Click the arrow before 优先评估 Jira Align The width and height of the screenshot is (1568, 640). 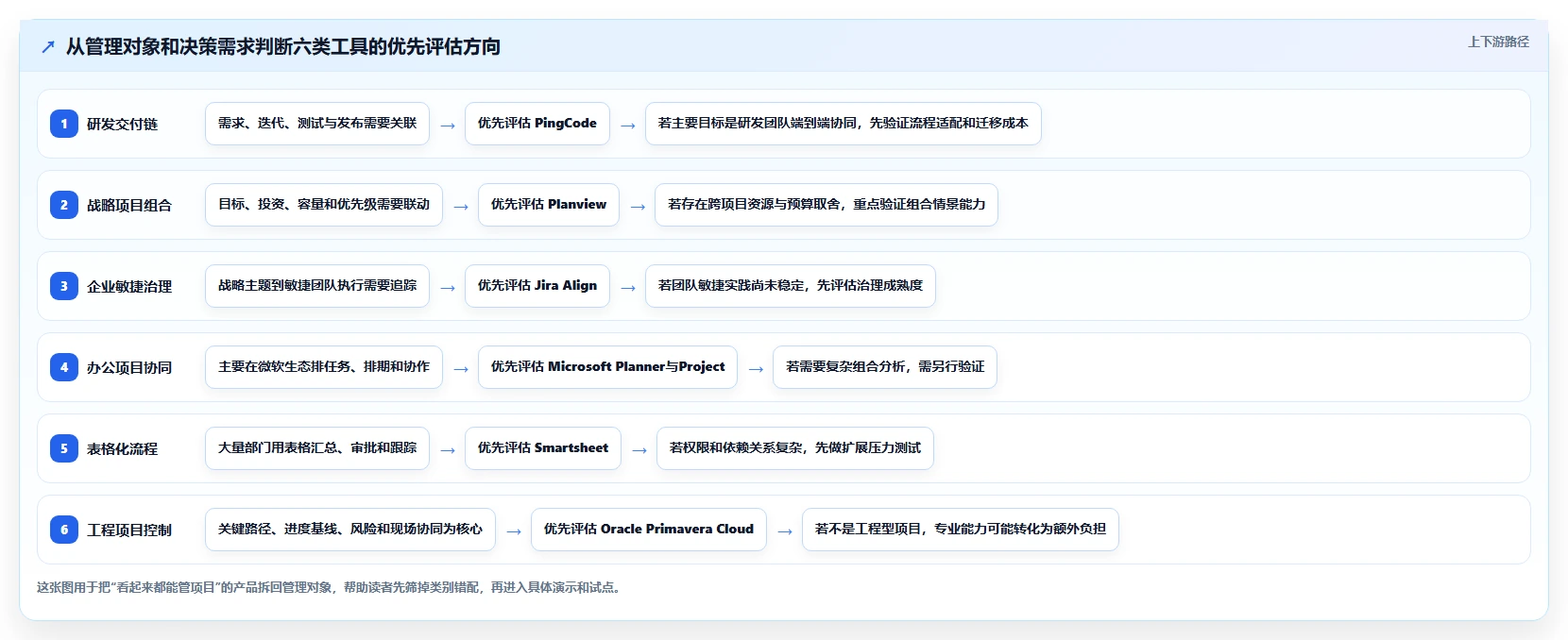[448, 288]
